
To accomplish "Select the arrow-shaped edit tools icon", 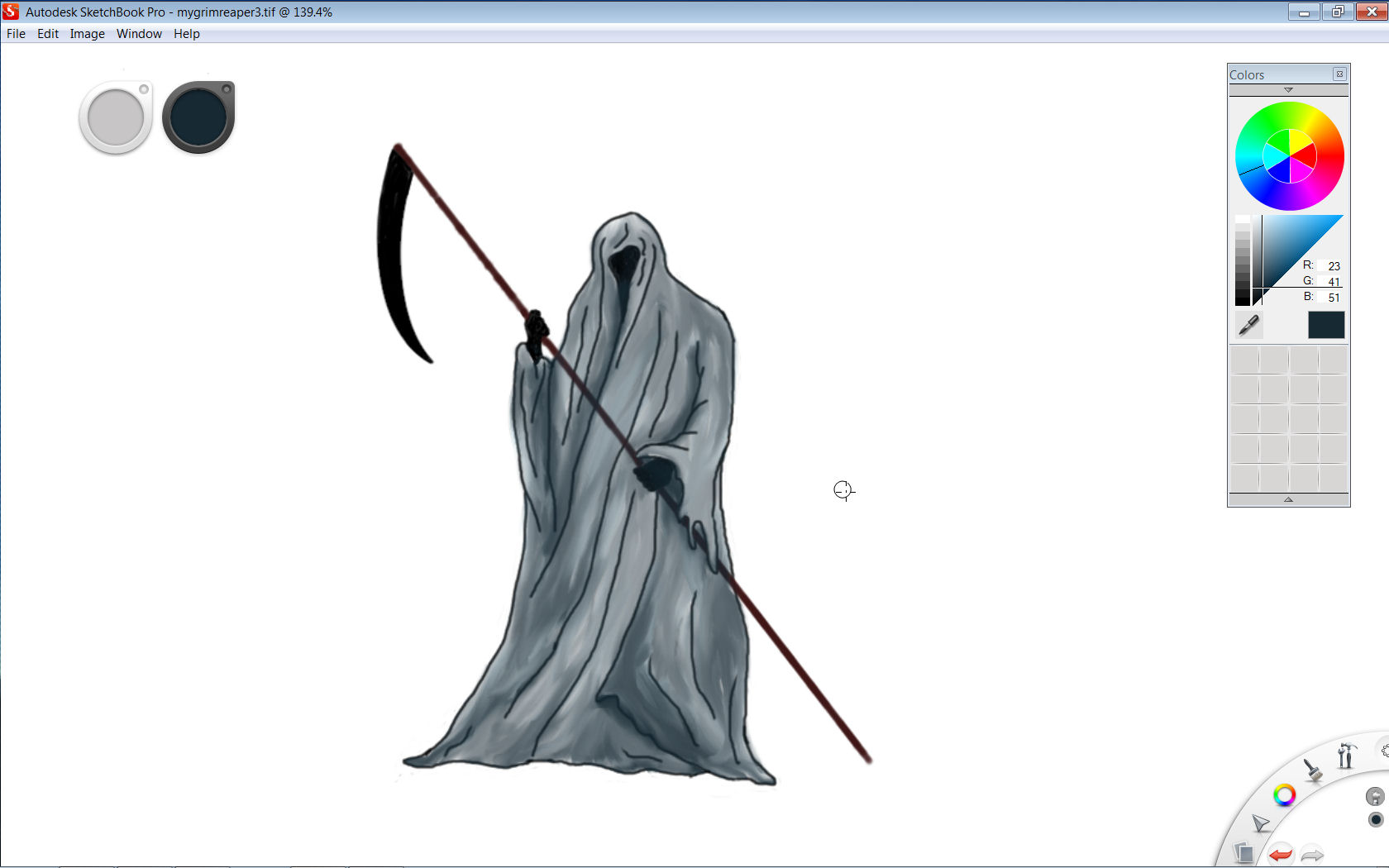I will 1261,823.
